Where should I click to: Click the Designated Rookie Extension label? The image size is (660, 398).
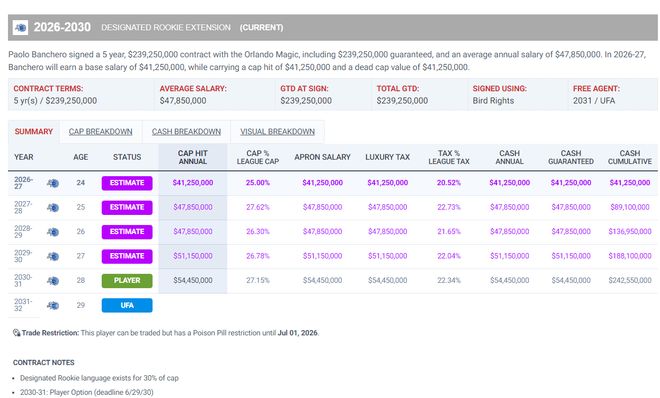[166, 28]
